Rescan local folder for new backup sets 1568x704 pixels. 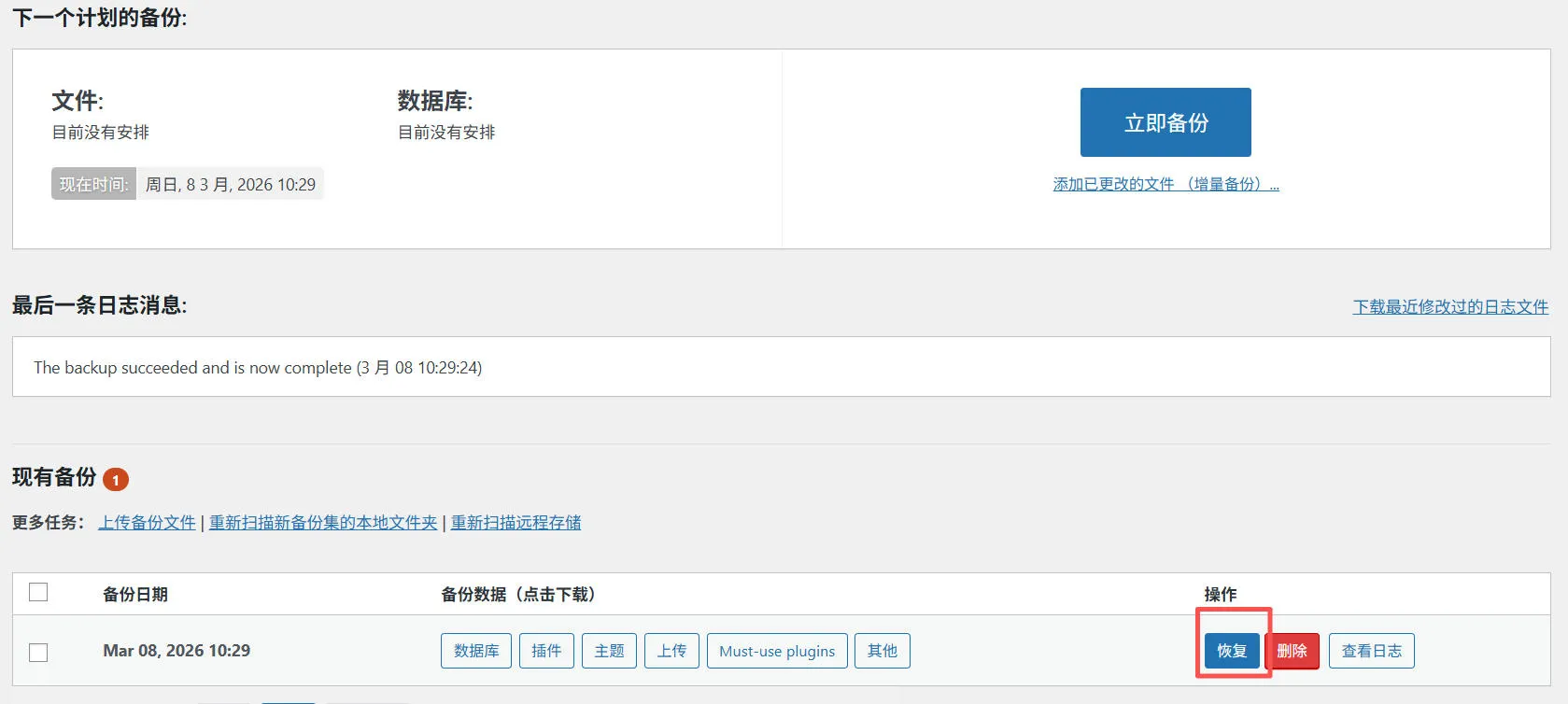[x=323, y=522]
